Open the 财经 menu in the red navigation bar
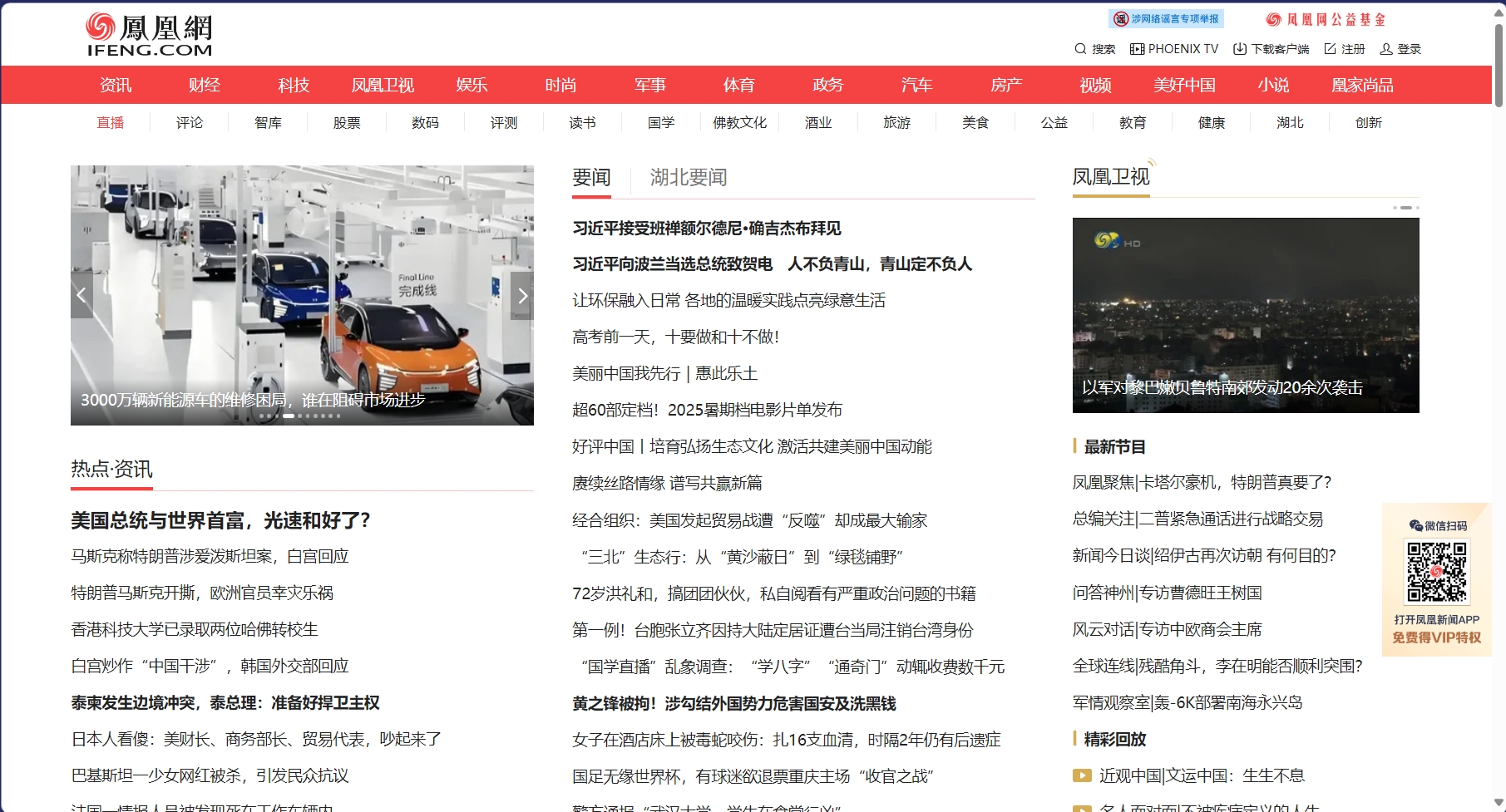 coord(204,85)
